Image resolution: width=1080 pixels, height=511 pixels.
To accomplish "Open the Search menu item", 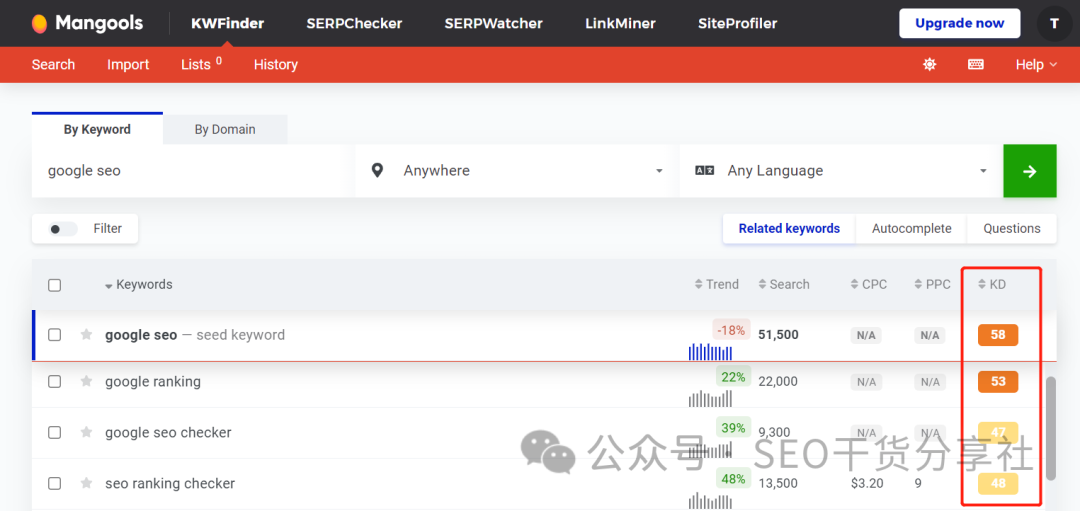I will click(53, 65).
